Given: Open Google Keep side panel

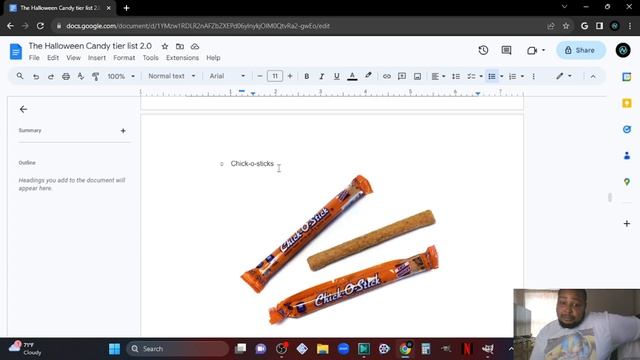Looking at the screenshot, I should pyautogui.click(x=627, y=103).
